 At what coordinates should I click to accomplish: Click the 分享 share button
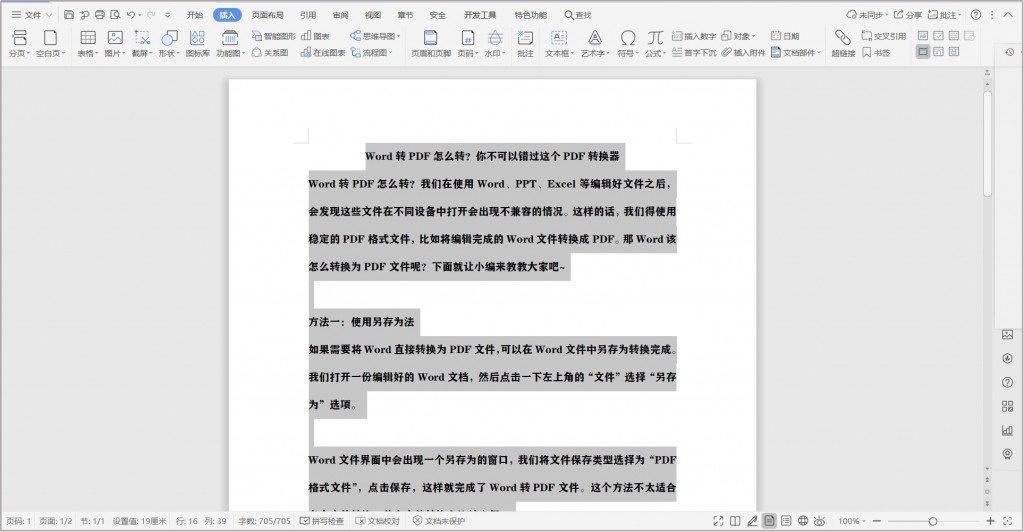tap(908, 14)
